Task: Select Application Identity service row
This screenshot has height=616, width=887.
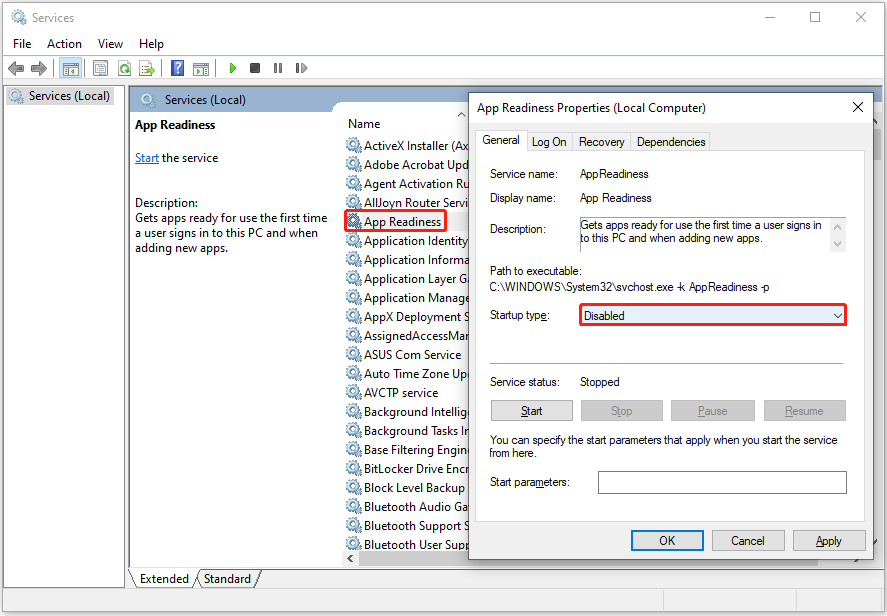Action: tap(407, 240)
